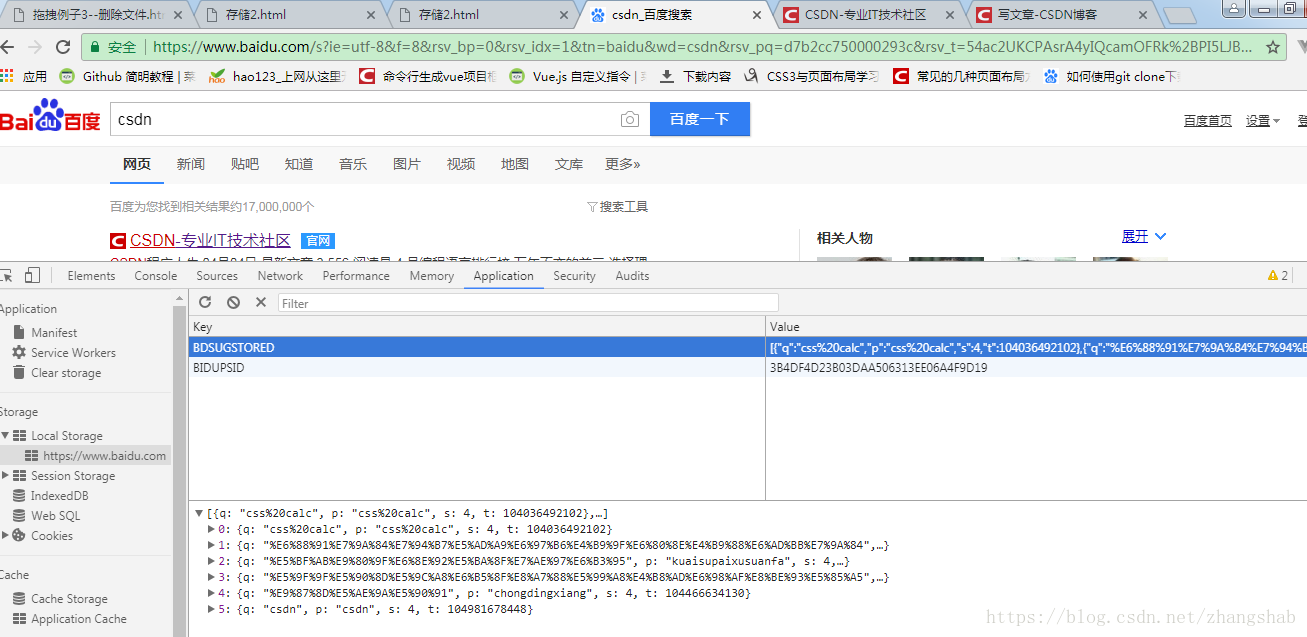
Task: Click the browser reload button
Action: pyautogui.click(x=63, y=47)
